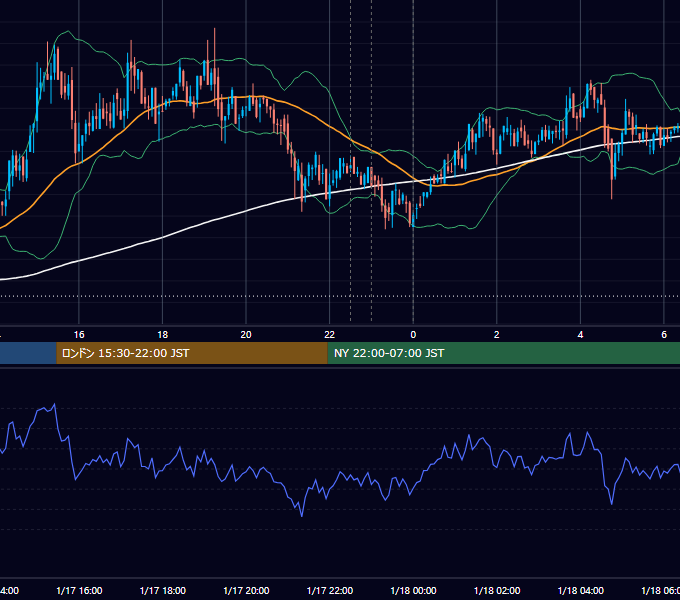This screenshot has width=680, height=600.
Task: Click hour label 6 on upper axis
Action: click(x=664, y=334)
